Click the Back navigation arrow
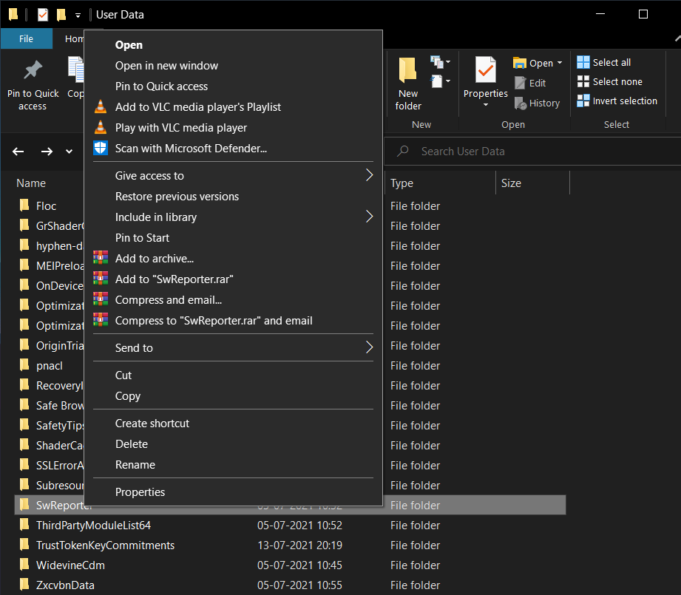Viewport: 681px width, 595px height. [18, 152]
